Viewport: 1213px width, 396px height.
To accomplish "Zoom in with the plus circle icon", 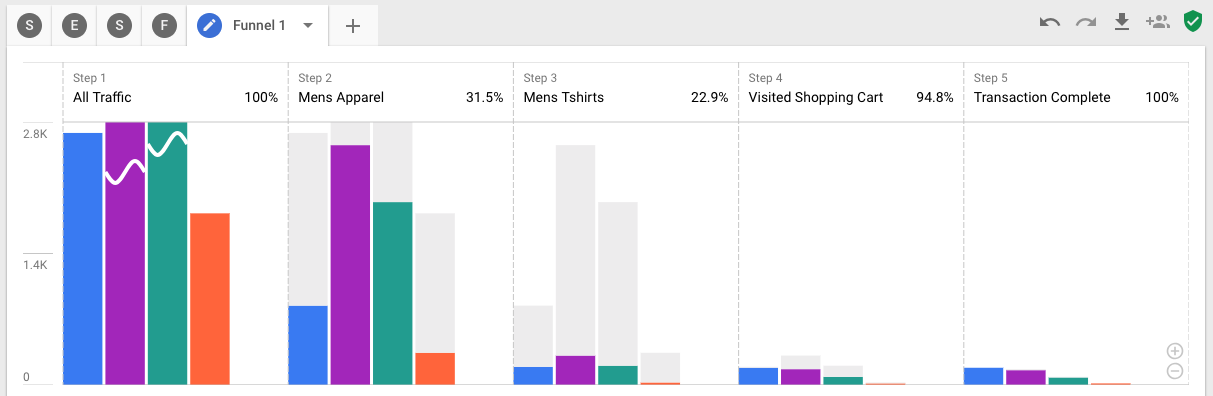I will (1175, 351).
